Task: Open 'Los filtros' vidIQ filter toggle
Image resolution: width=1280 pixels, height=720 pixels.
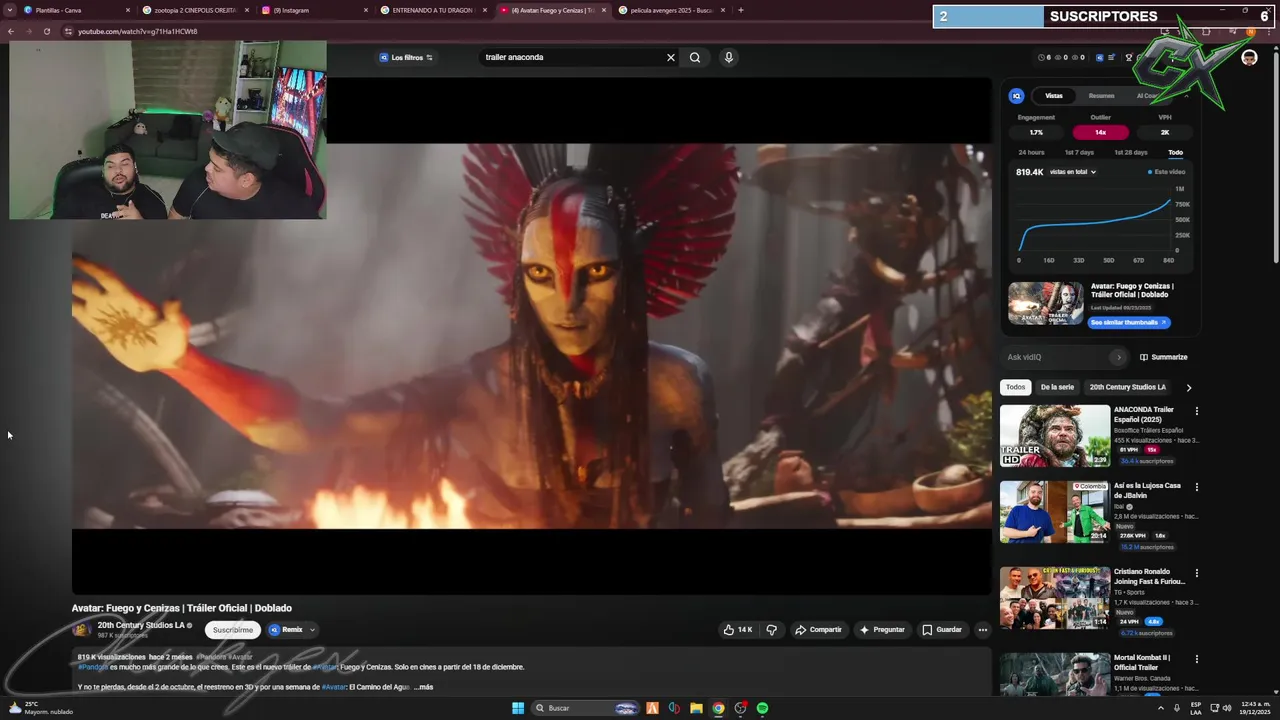Action: [406, 57]
